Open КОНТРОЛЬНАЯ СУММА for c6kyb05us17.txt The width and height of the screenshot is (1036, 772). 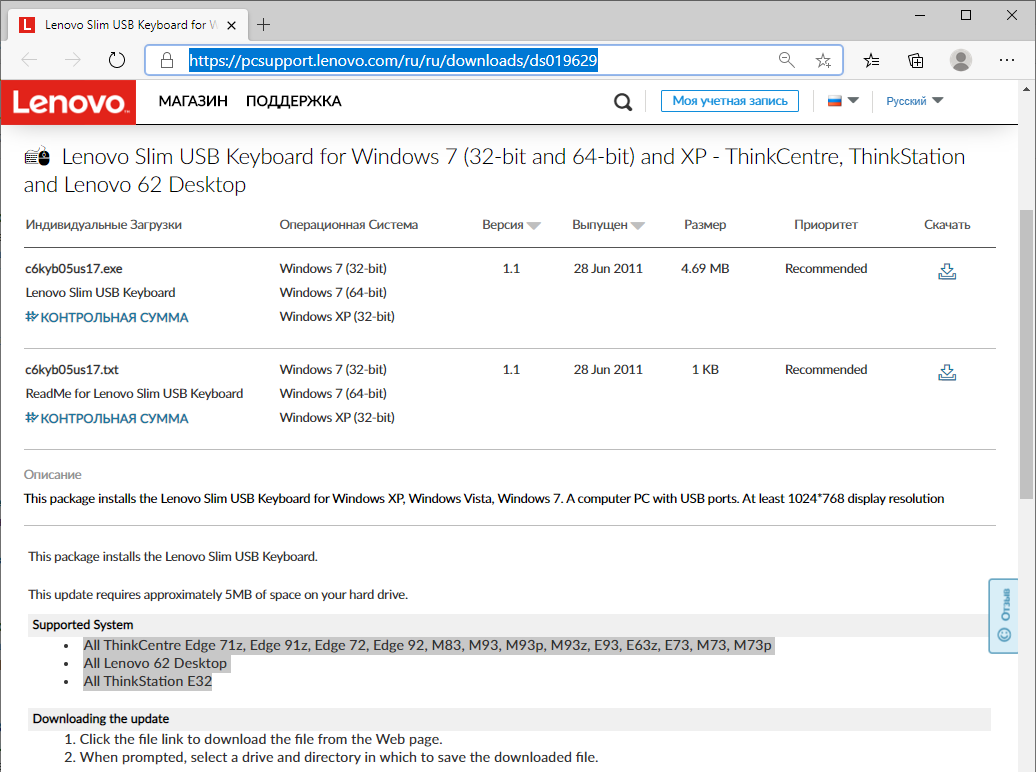pos(107,418)
